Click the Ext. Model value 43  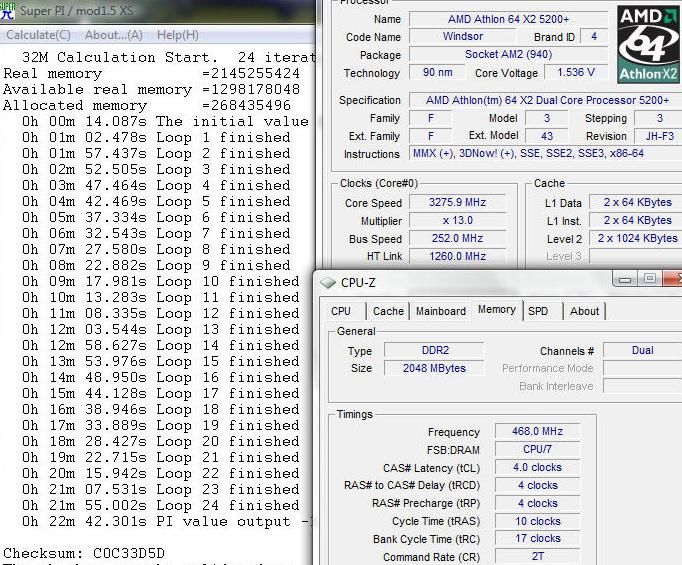pyautogui.click(x=547, y=136)
